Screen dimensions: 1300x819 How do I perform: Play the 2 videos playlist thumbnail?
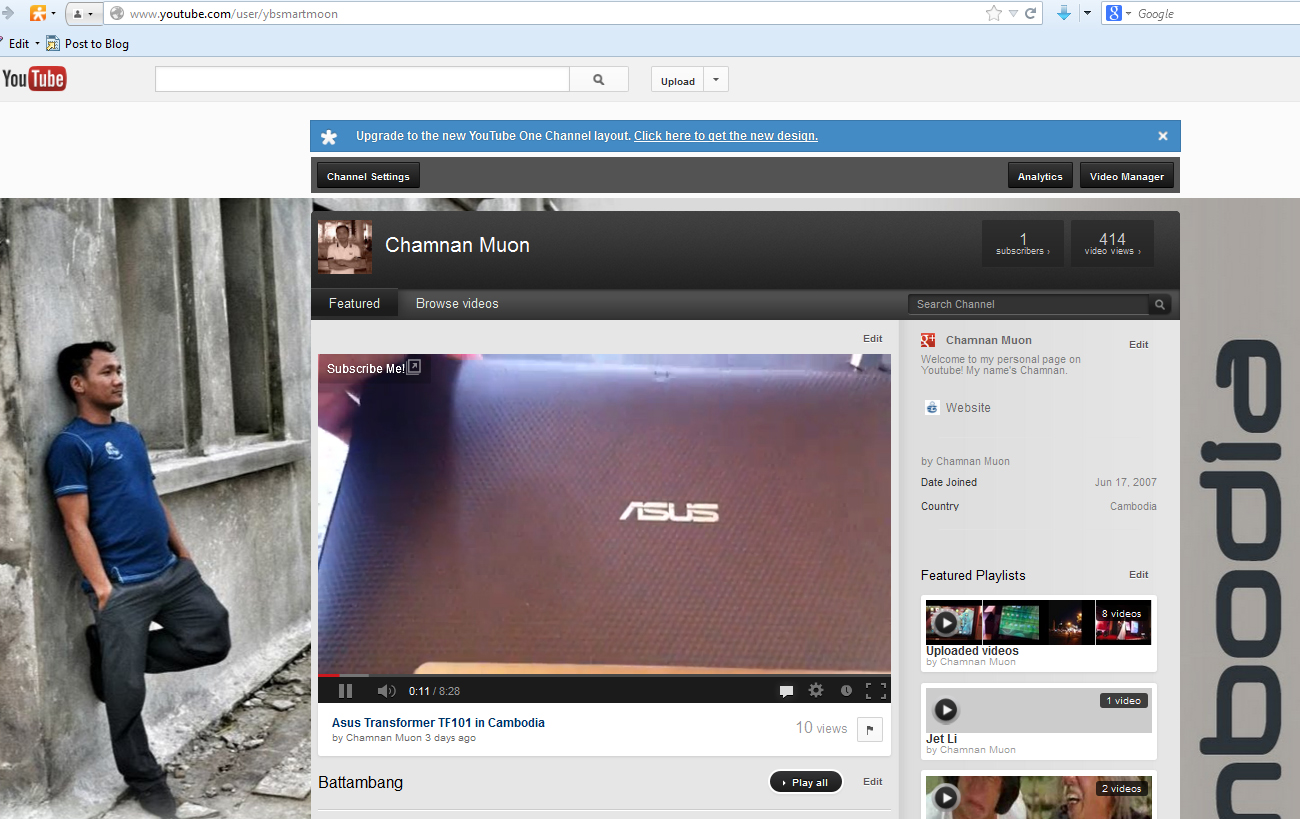1038,797
